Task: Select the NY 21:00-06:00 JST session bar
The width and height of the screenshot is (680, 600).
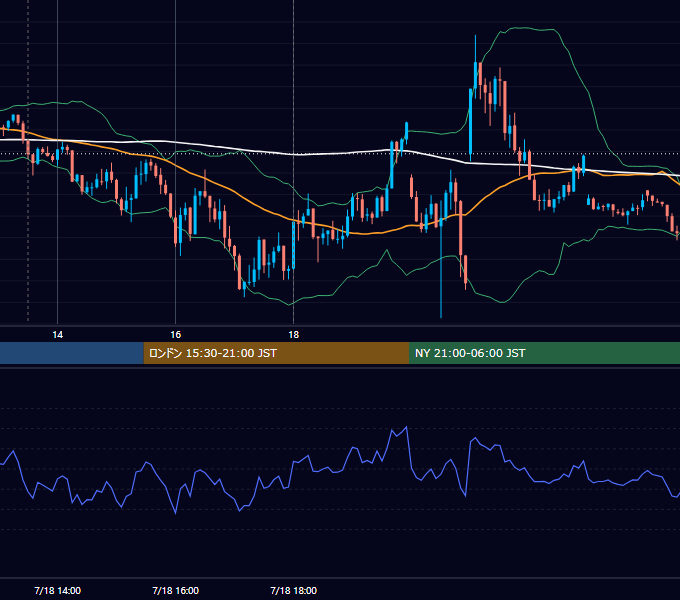Action: (544, 353)
